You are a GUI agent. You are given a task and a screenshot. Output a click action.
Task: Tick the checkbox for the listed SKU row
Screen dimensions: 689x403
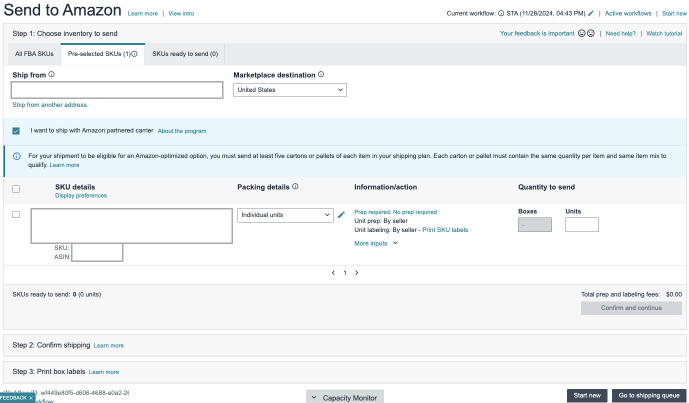16,214
